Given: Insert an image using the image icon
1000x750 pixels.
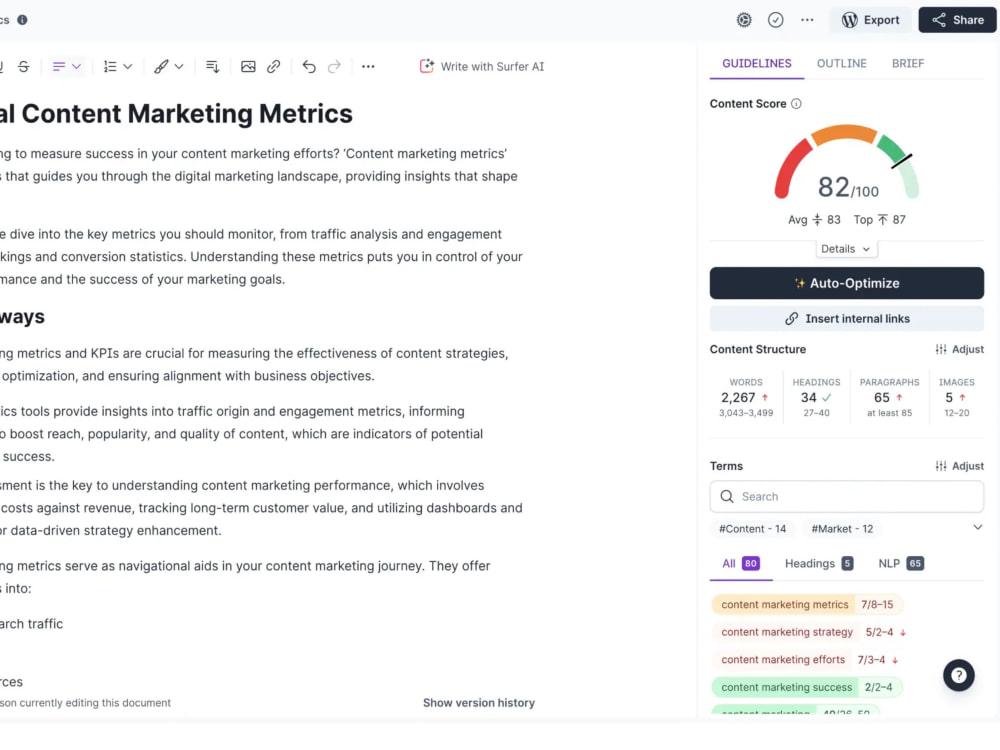Looking at the screenshot, I should click(x=248, y=66).
